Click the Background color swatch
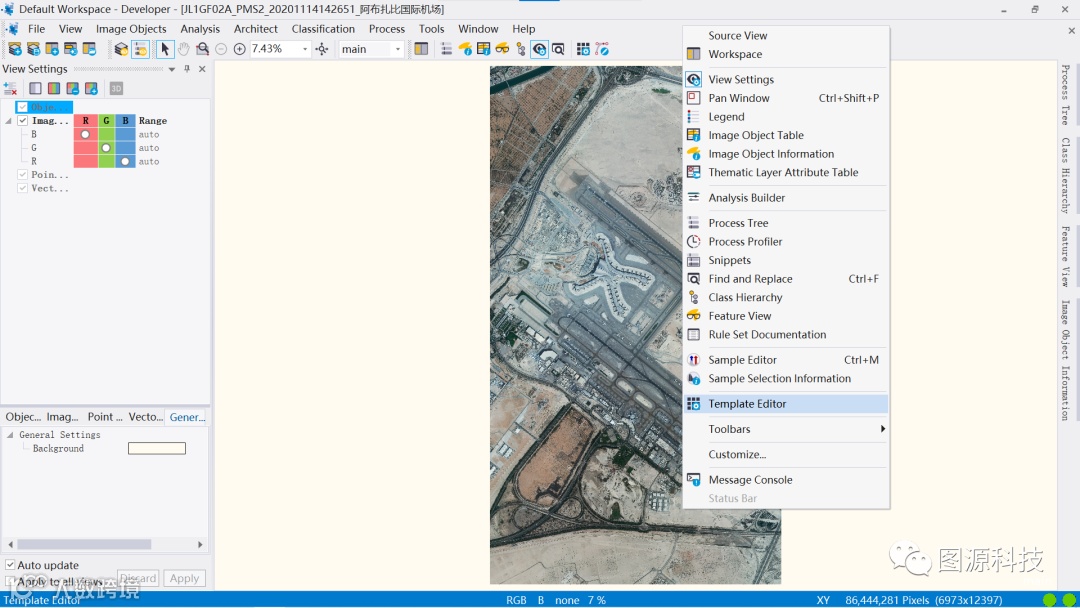Viewport: 1080px width, 608px height. [156, 449]
